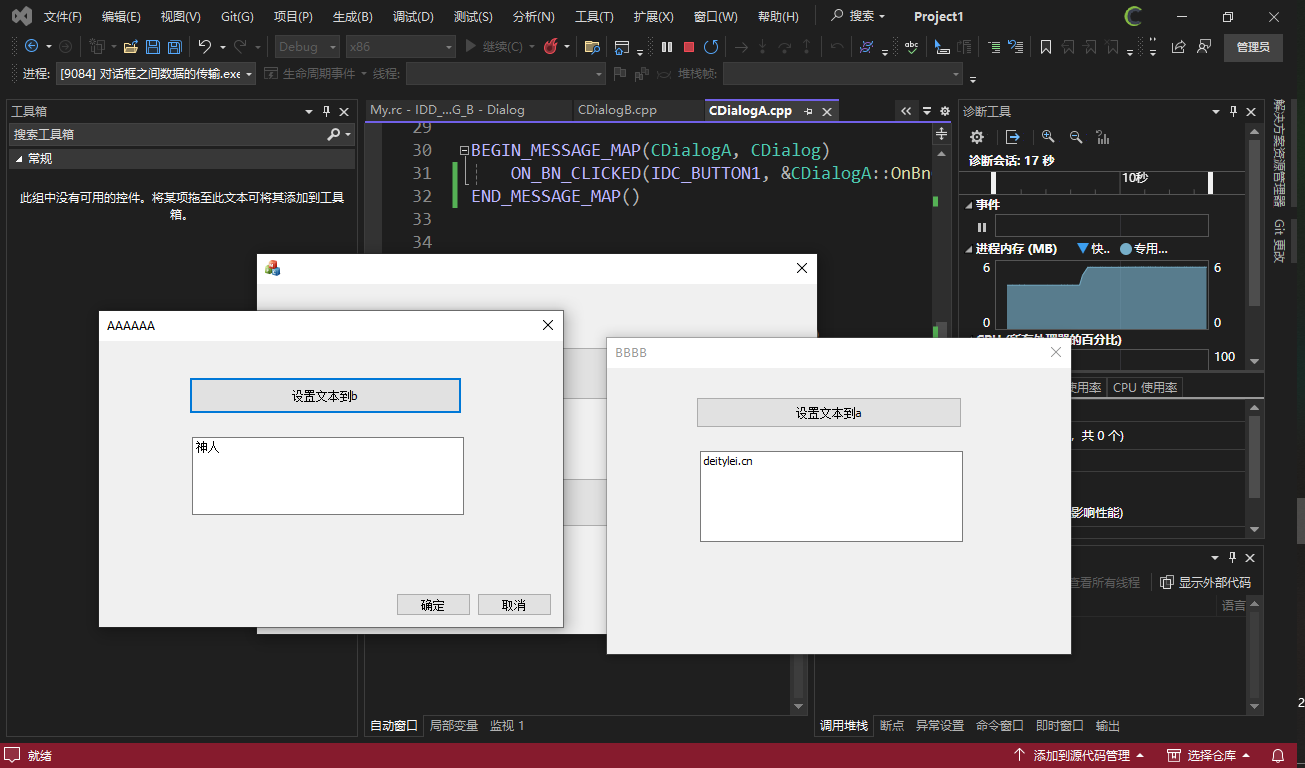Open the x86 platform dropdown

pos(401,46)
